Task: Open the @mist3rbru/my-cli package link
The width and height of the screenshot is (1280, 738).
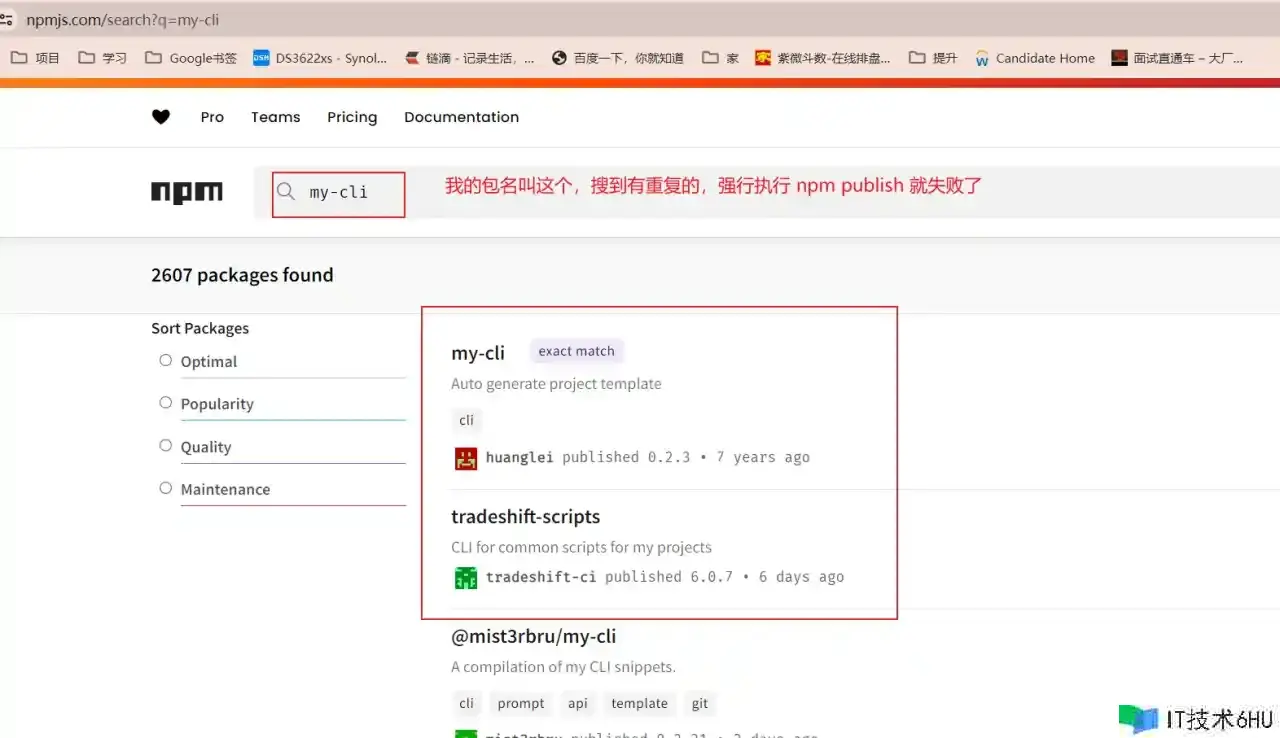Action: click(534, 636)
